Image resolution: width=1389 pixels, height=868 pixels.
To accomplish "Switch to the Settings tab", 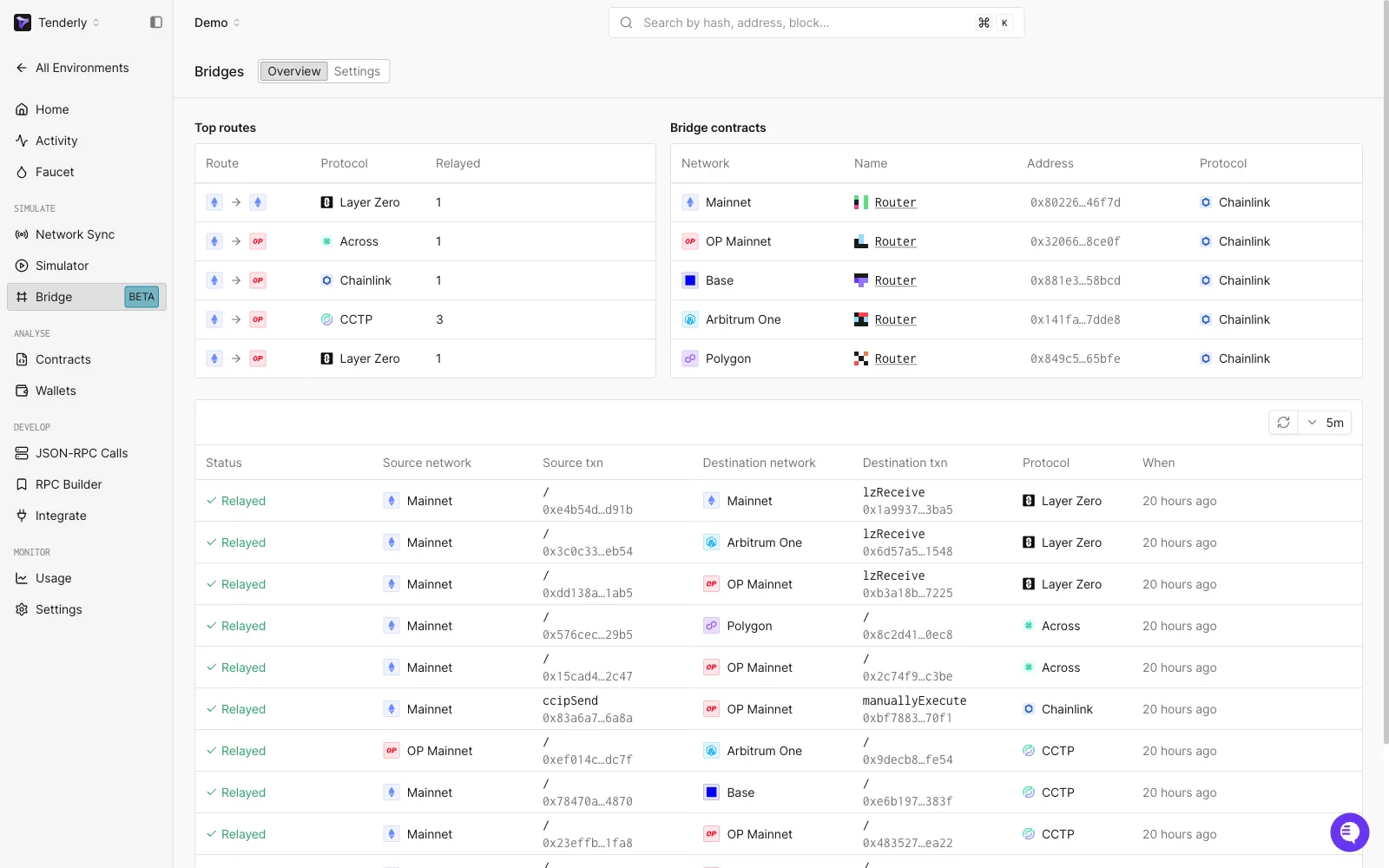I will click(x=357, y=71).
